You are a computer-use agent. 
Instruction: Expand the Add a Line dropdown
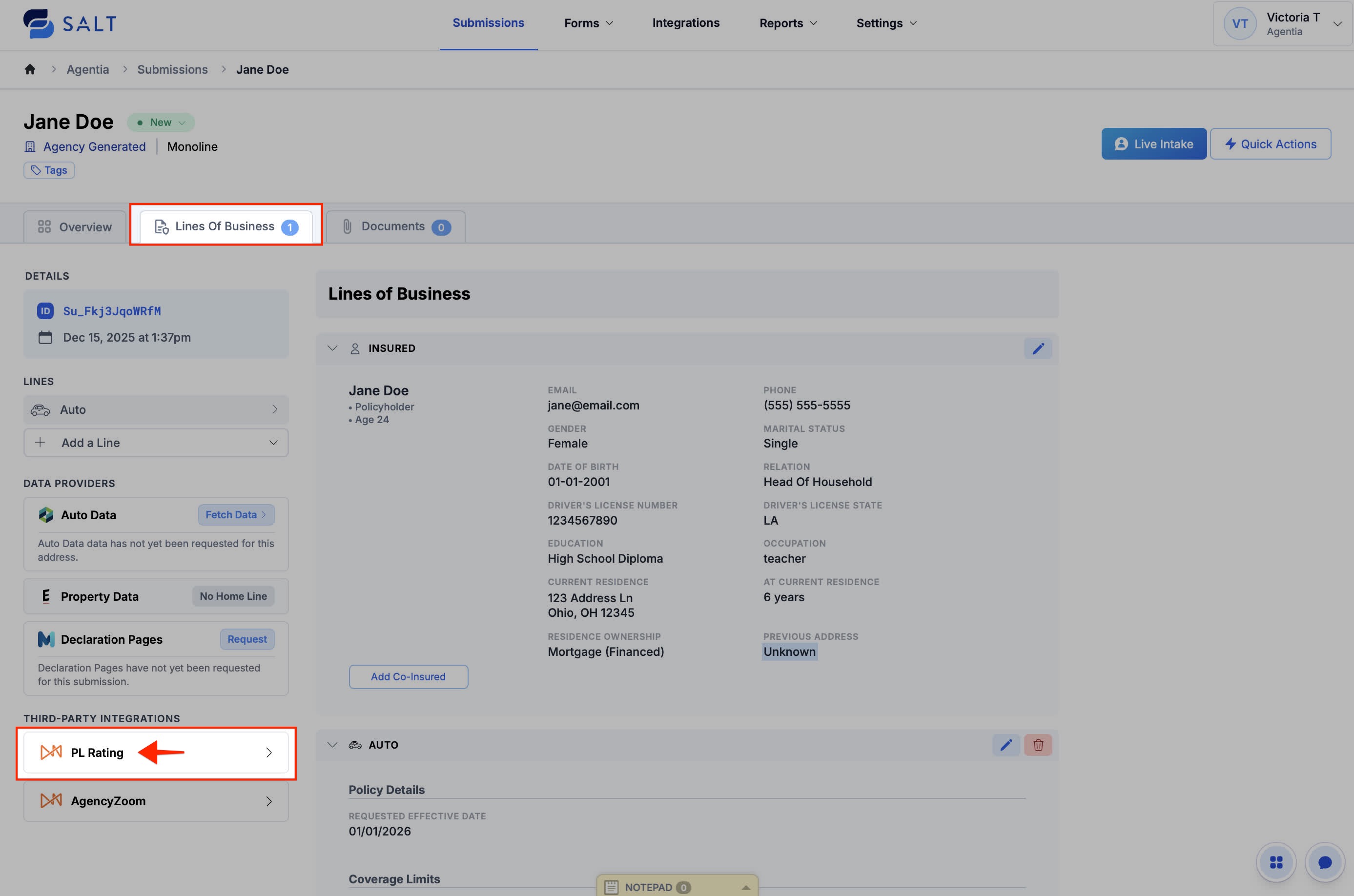pyautogui.click(x=156, y=443)
